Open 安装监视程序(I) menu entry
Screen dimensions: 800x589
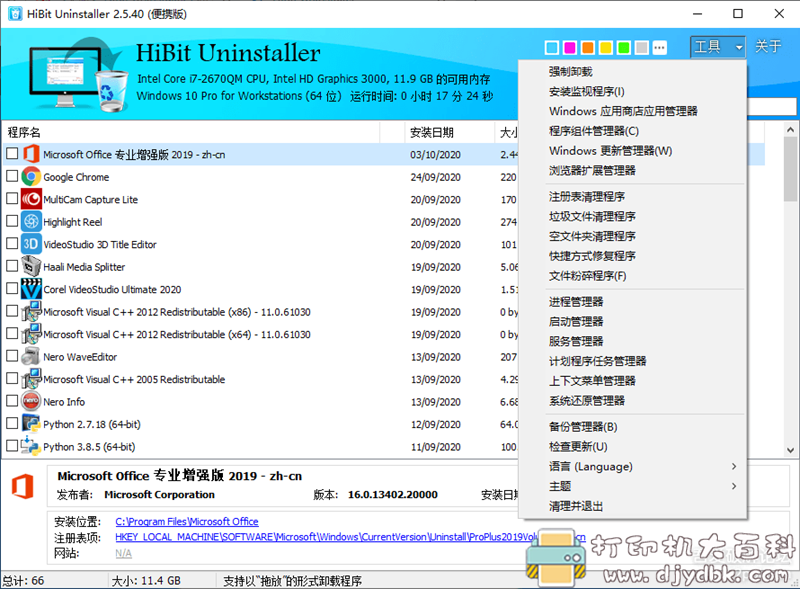pos(633,91)
